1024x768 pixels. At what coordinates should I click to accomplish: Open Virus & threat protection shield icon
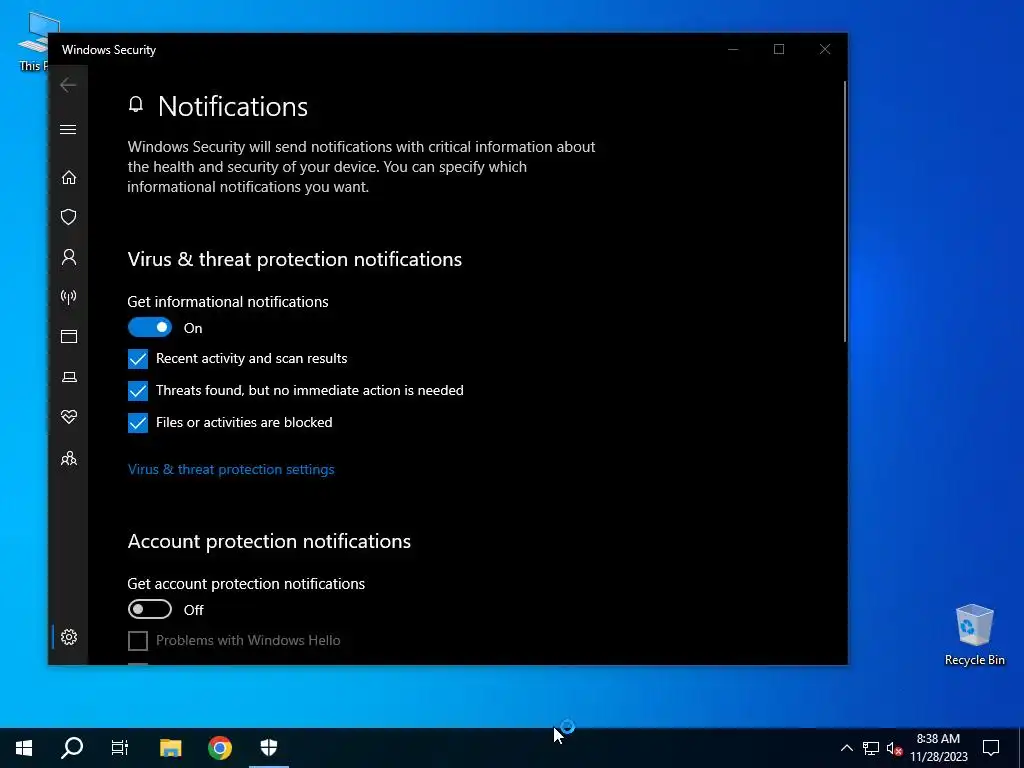point(69,217)
